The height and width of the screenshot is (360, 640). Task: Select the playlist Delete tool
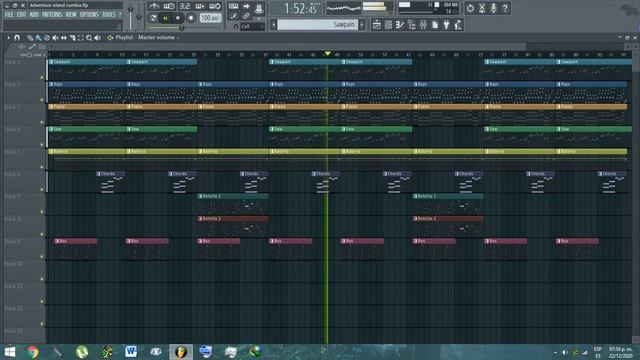point(47,38)
